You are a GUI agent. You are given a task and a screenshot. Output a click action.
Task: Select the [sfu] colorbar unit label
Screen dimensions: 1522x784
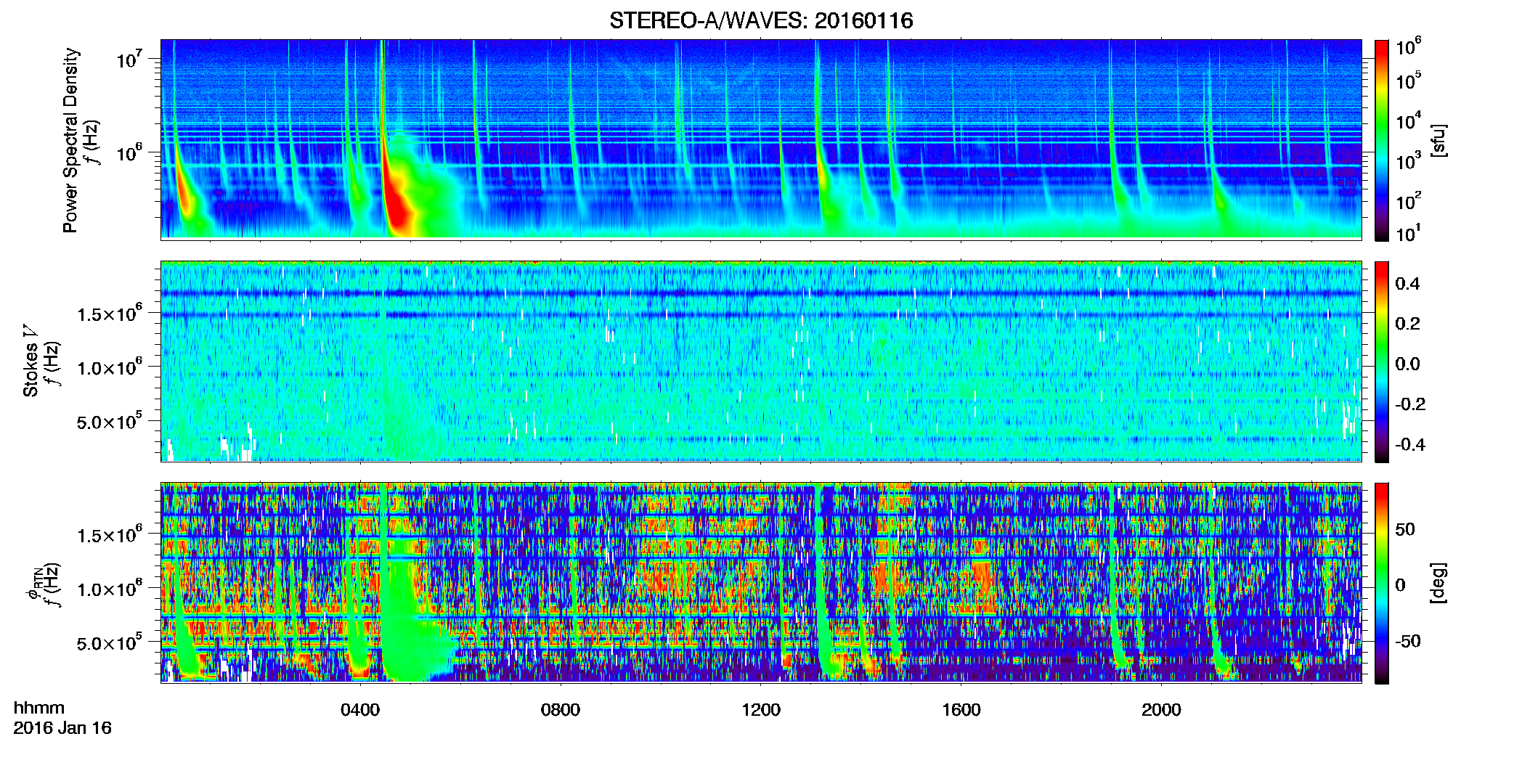(1439, 140)
